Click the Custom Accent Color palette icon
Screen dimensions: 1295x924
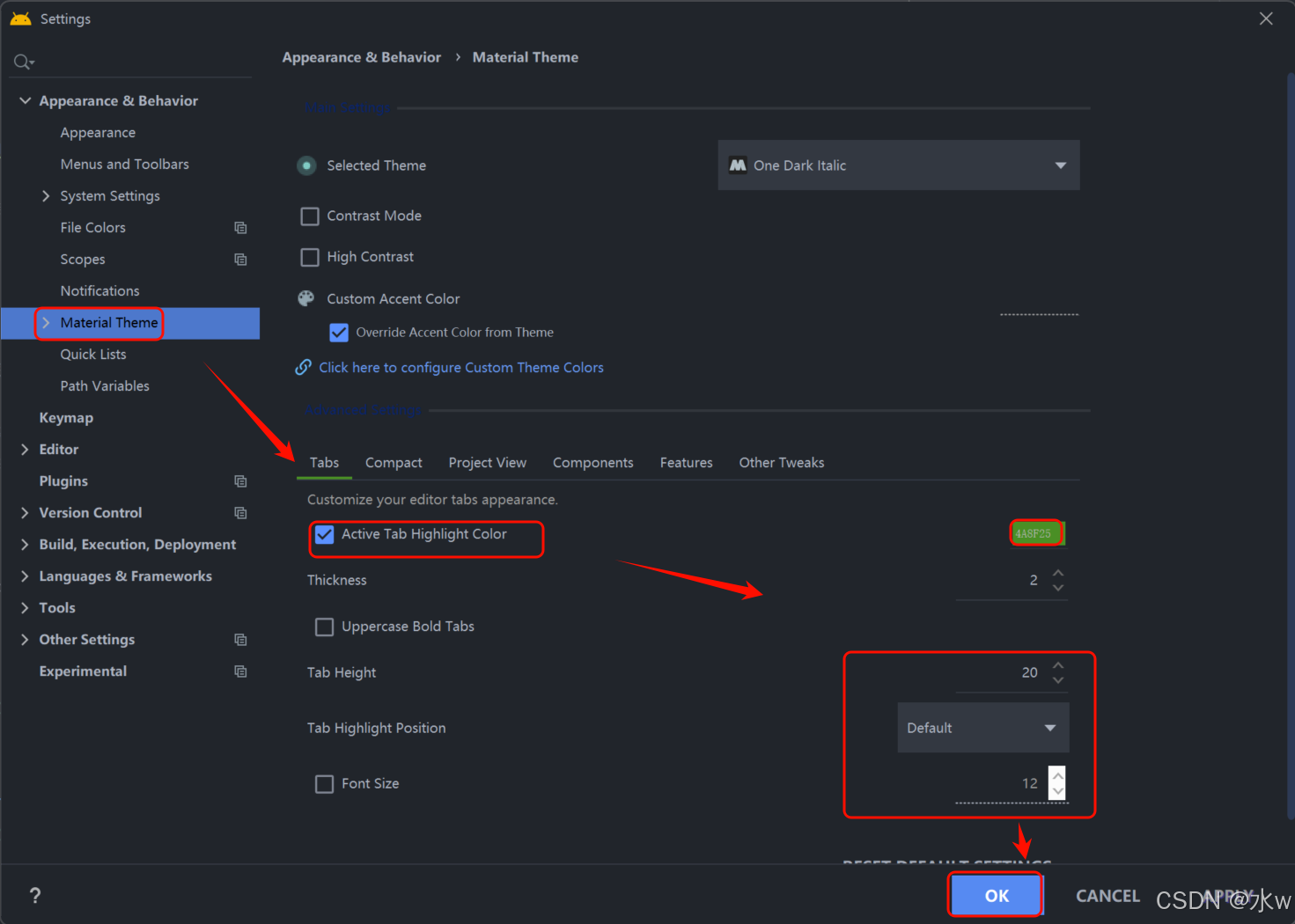(x=306, y=298)
